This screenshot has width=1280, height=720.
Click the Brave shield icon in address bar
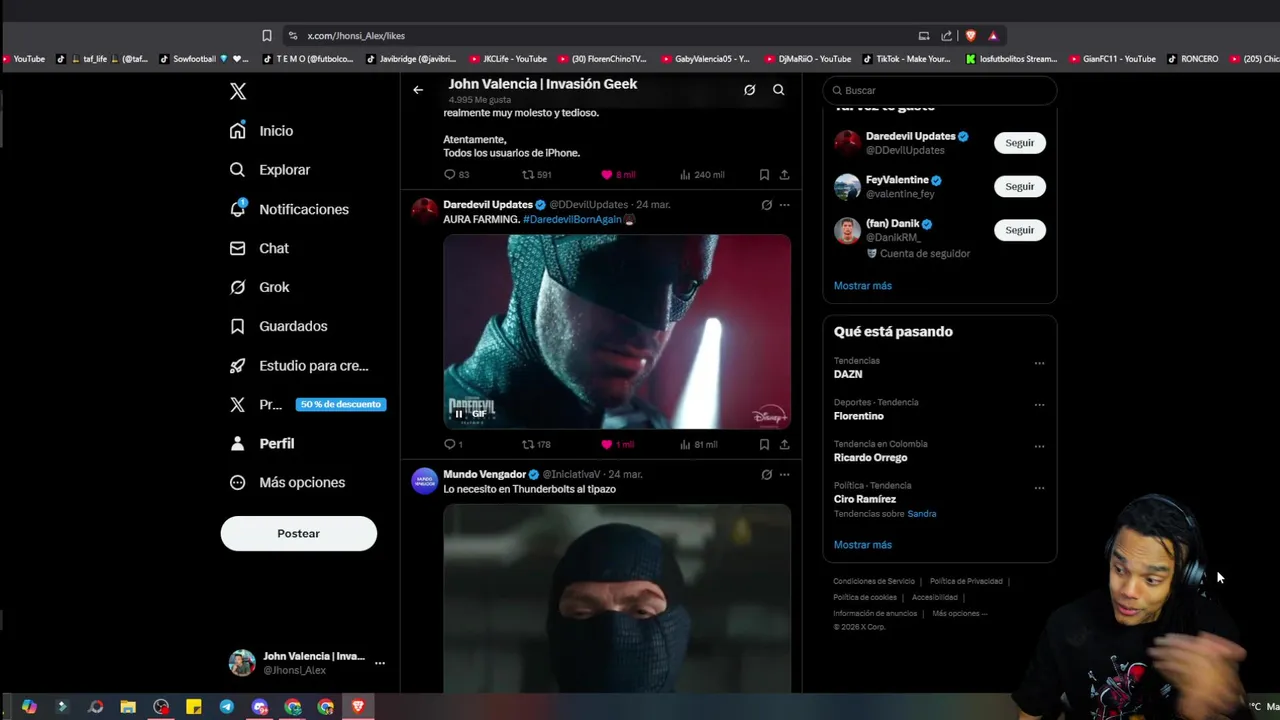tap(970, 36)
